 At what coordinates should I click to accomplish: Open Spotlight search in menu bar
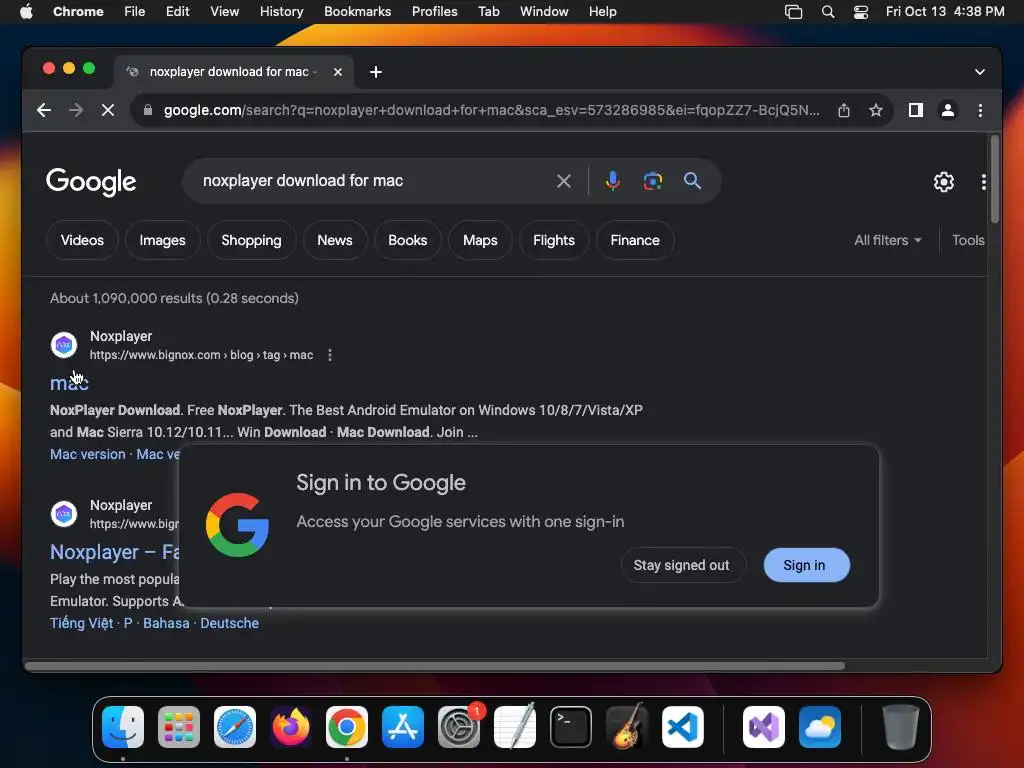click(x=827, y=12)
